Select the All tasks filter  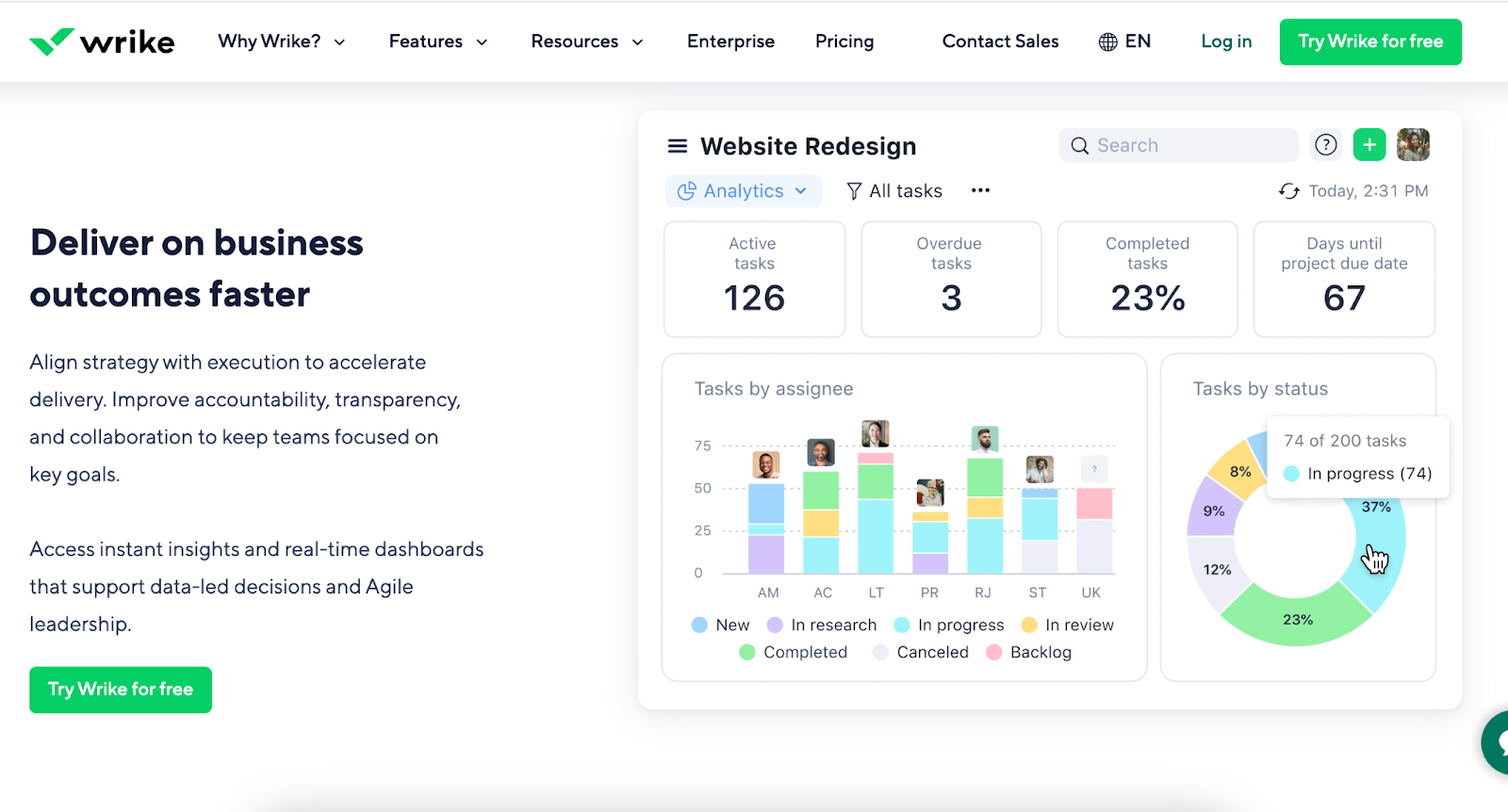coord(894,191)
